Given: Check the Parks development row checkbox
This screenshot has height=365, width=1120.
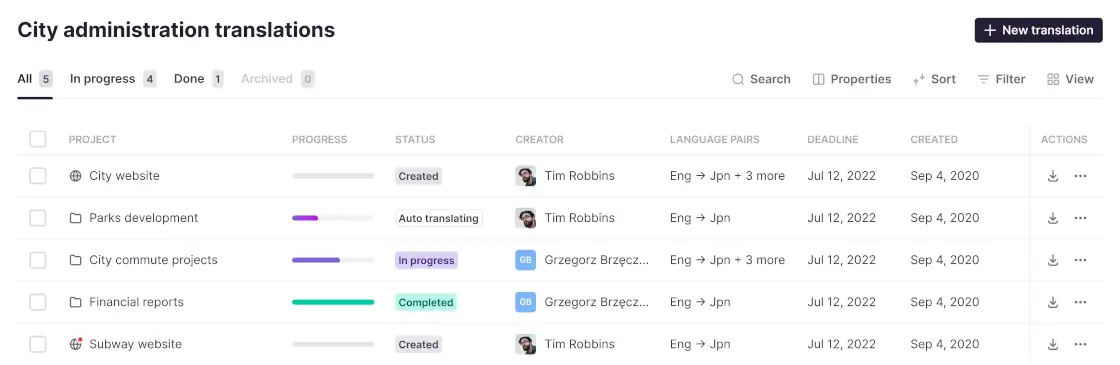Looking at the screenshot, I should pyautogui.click(x=38, y=218).
